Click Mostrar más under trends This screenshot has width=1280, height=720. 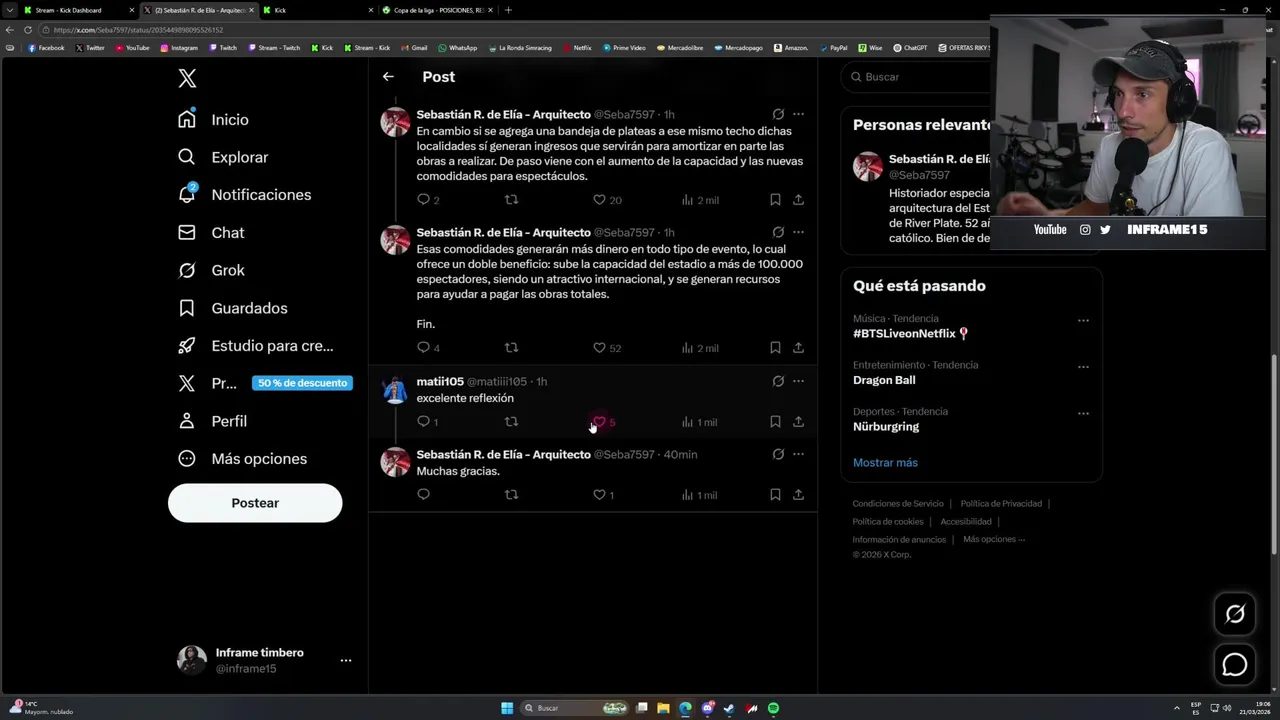[x=885, y=463]
